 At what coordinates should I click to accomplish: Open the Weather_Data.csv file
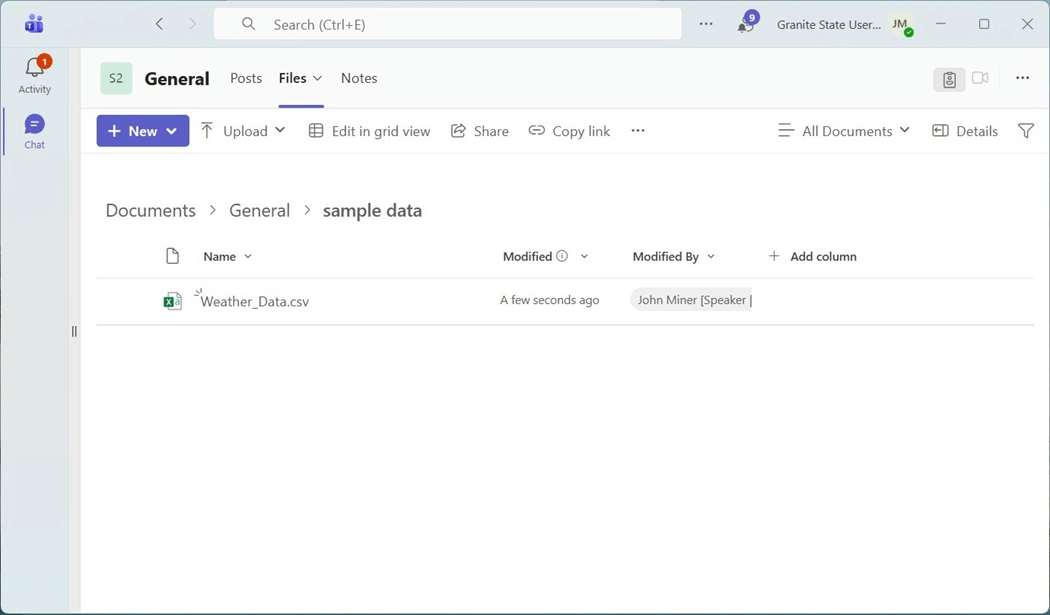click(255, 301)
